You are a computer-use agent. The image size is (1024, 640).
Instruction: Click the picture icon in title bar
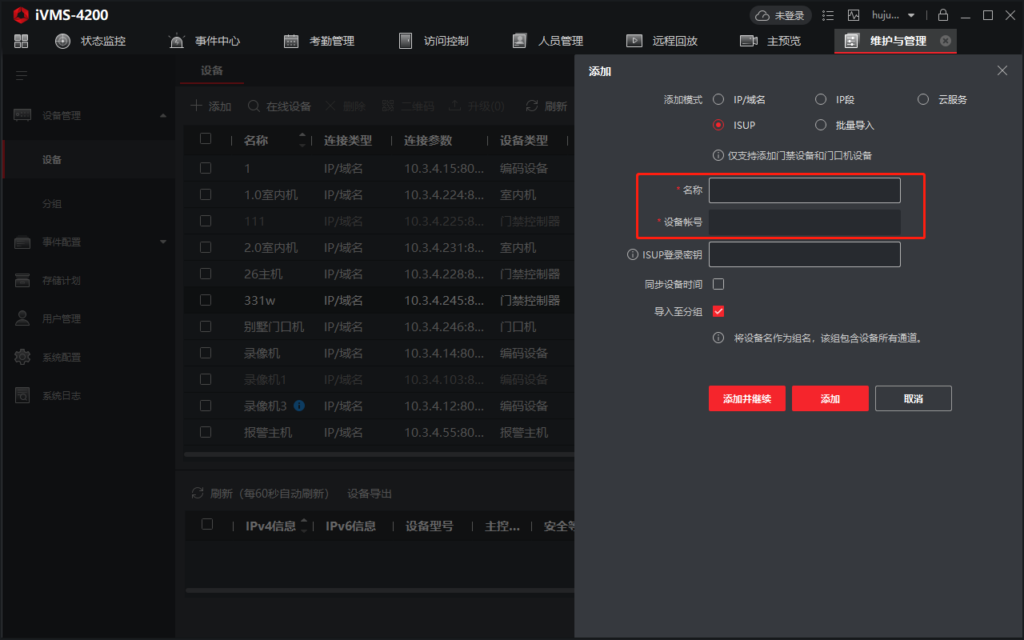[853, 15]
